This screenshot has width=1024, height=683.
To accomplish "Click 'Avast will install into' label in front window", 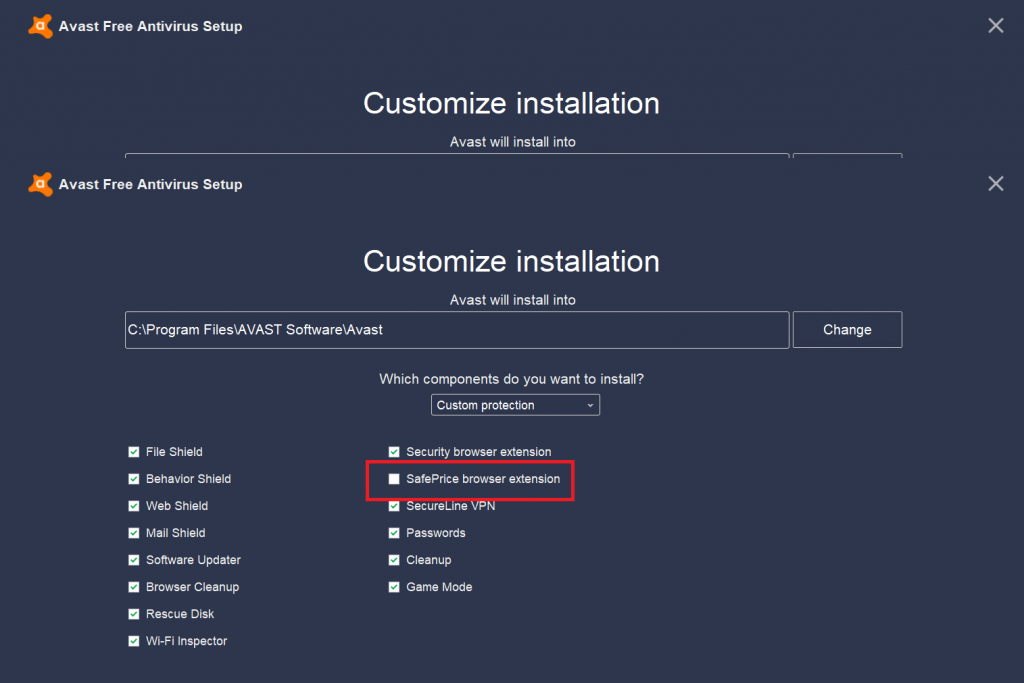I will point(513,300).
